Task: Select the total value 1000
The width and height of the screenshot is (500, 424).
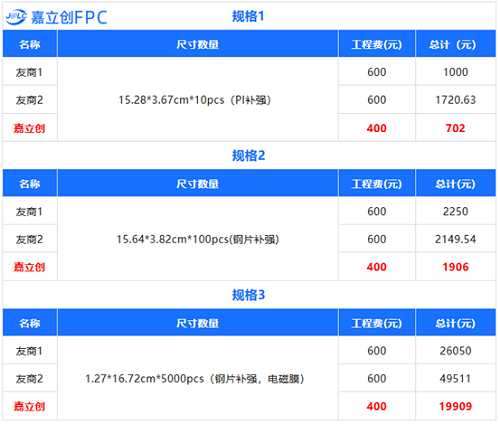Action: click(x=455, y=72)
